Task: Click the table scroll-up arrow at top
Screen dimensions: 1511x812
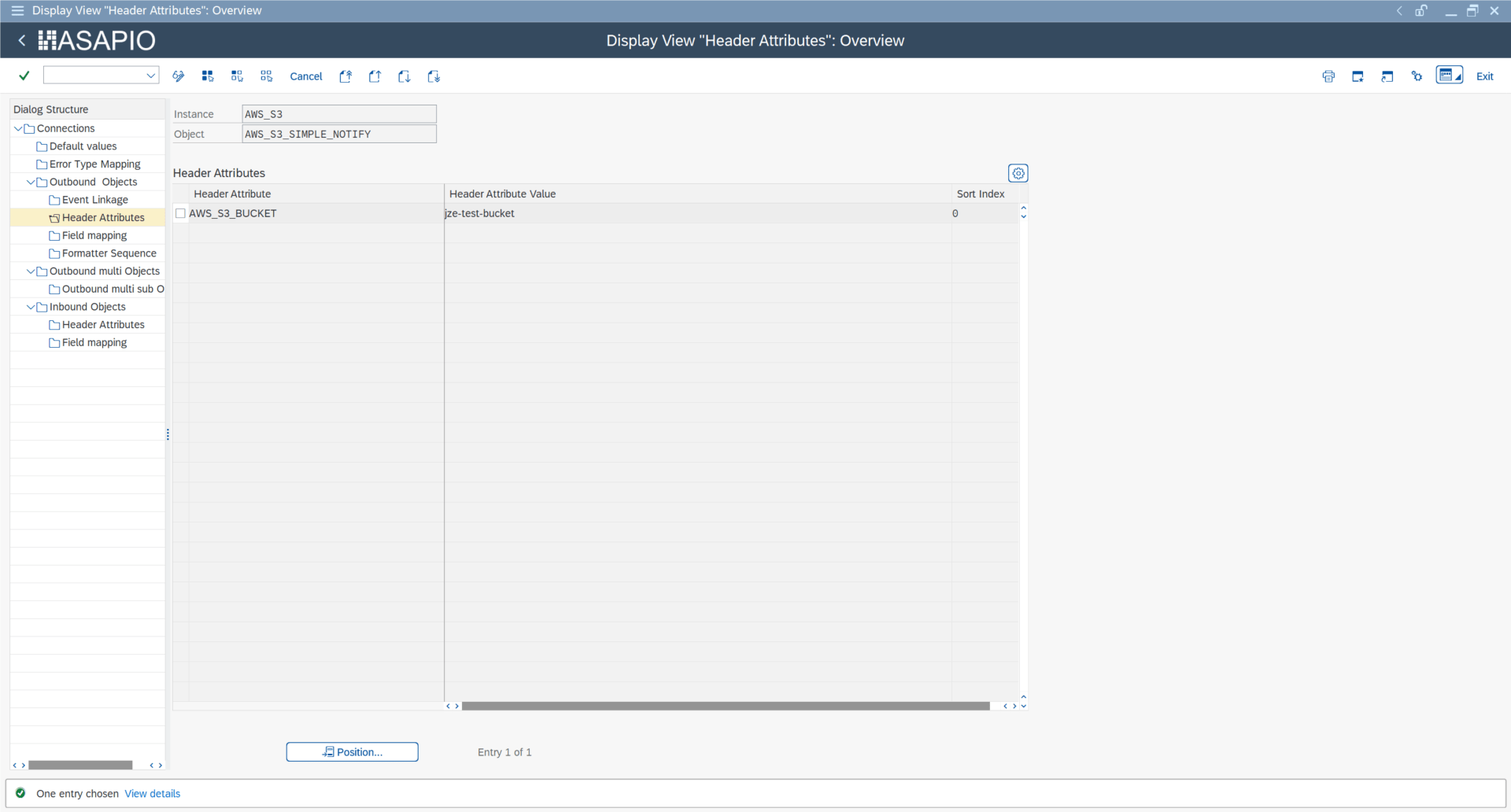Action: [x=1023, y=208]
